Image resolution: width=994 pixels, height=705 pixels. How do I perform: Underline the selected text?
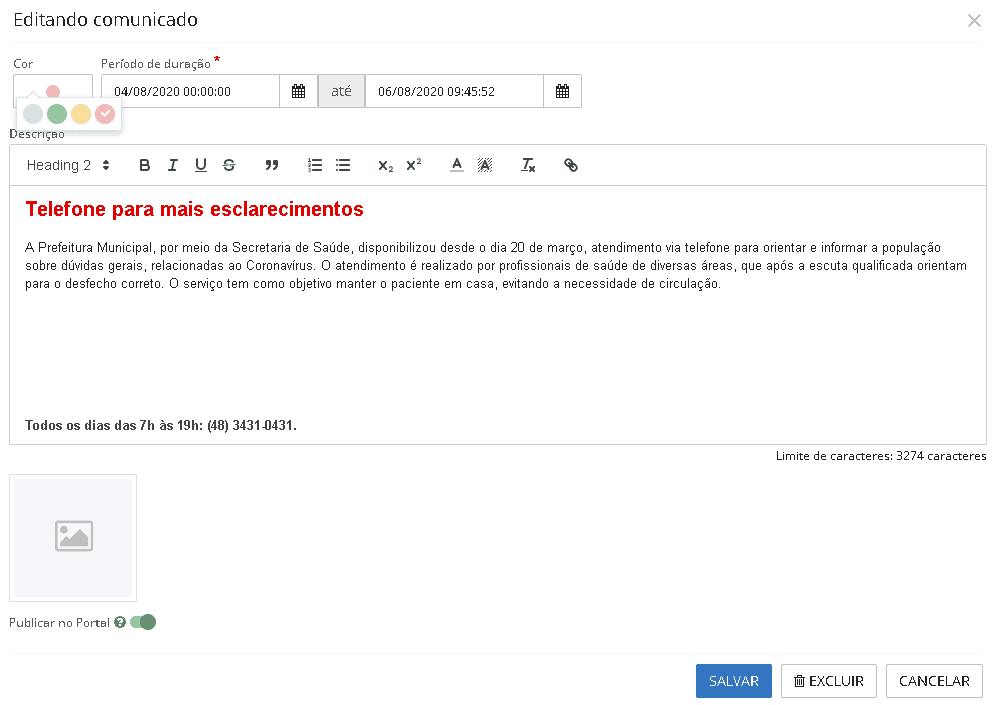pyautogui.click(x=200, y=165)
